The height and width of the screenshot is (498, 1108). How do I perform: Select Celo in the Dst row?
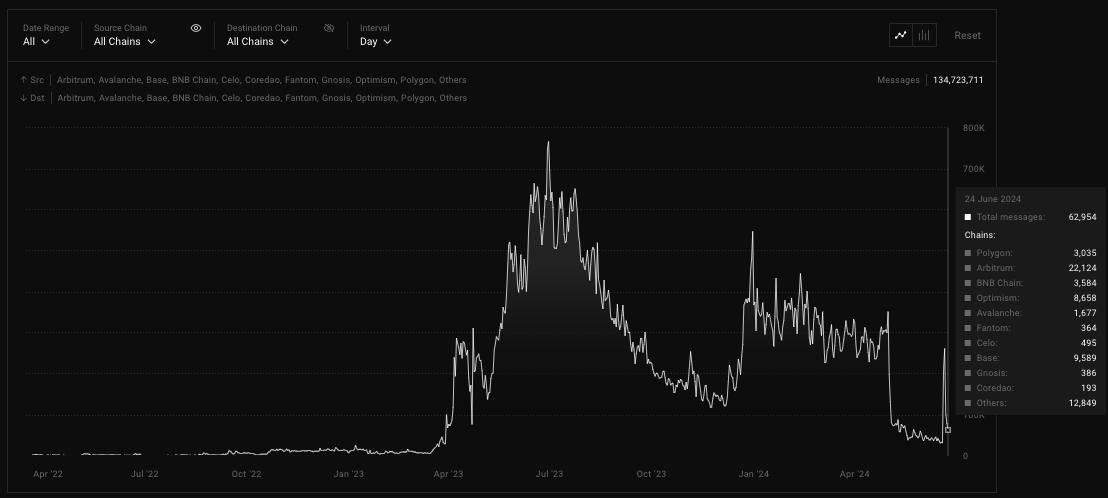pos(231,98)
